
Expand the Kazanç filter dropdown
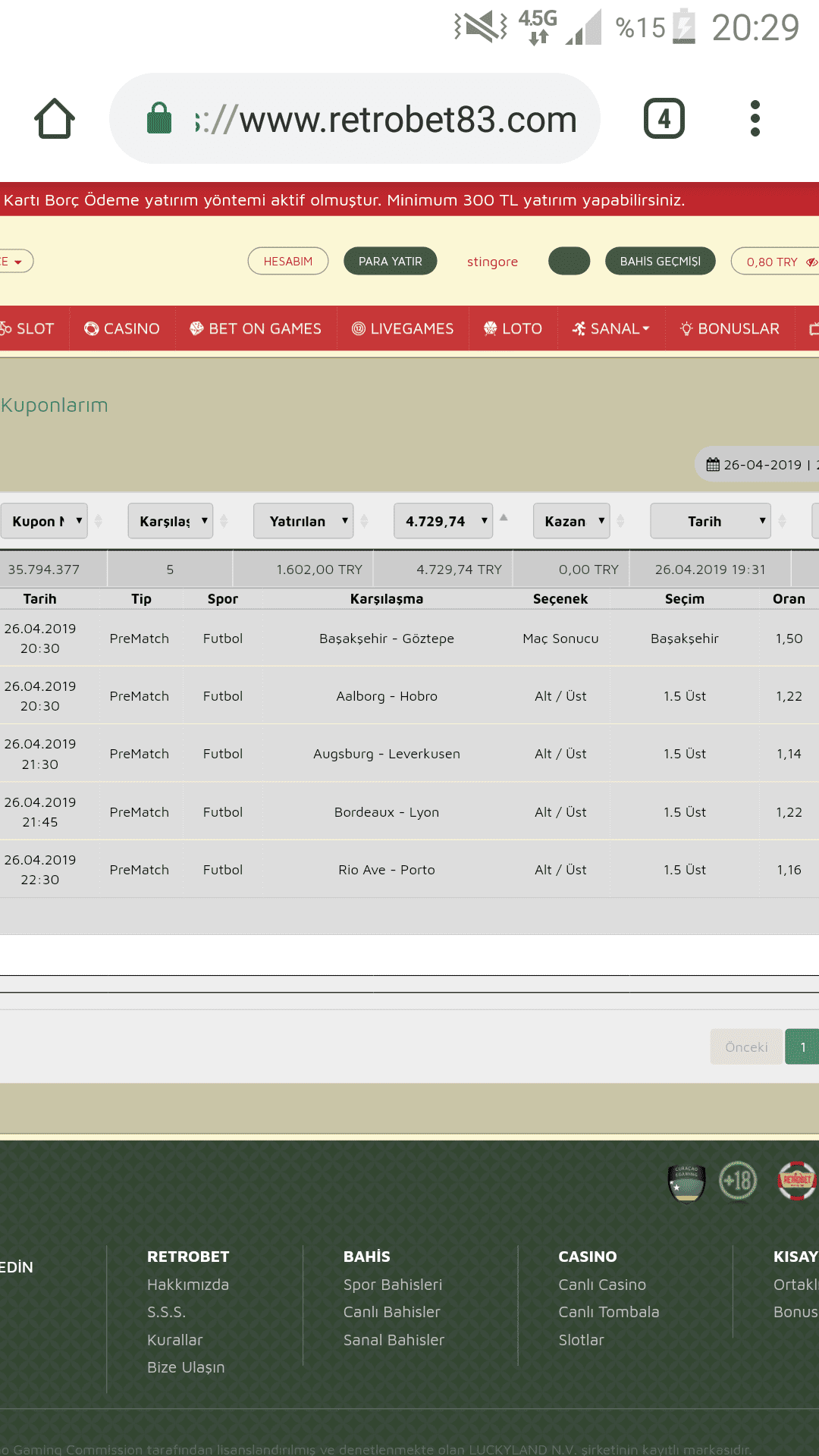[572, 521]
